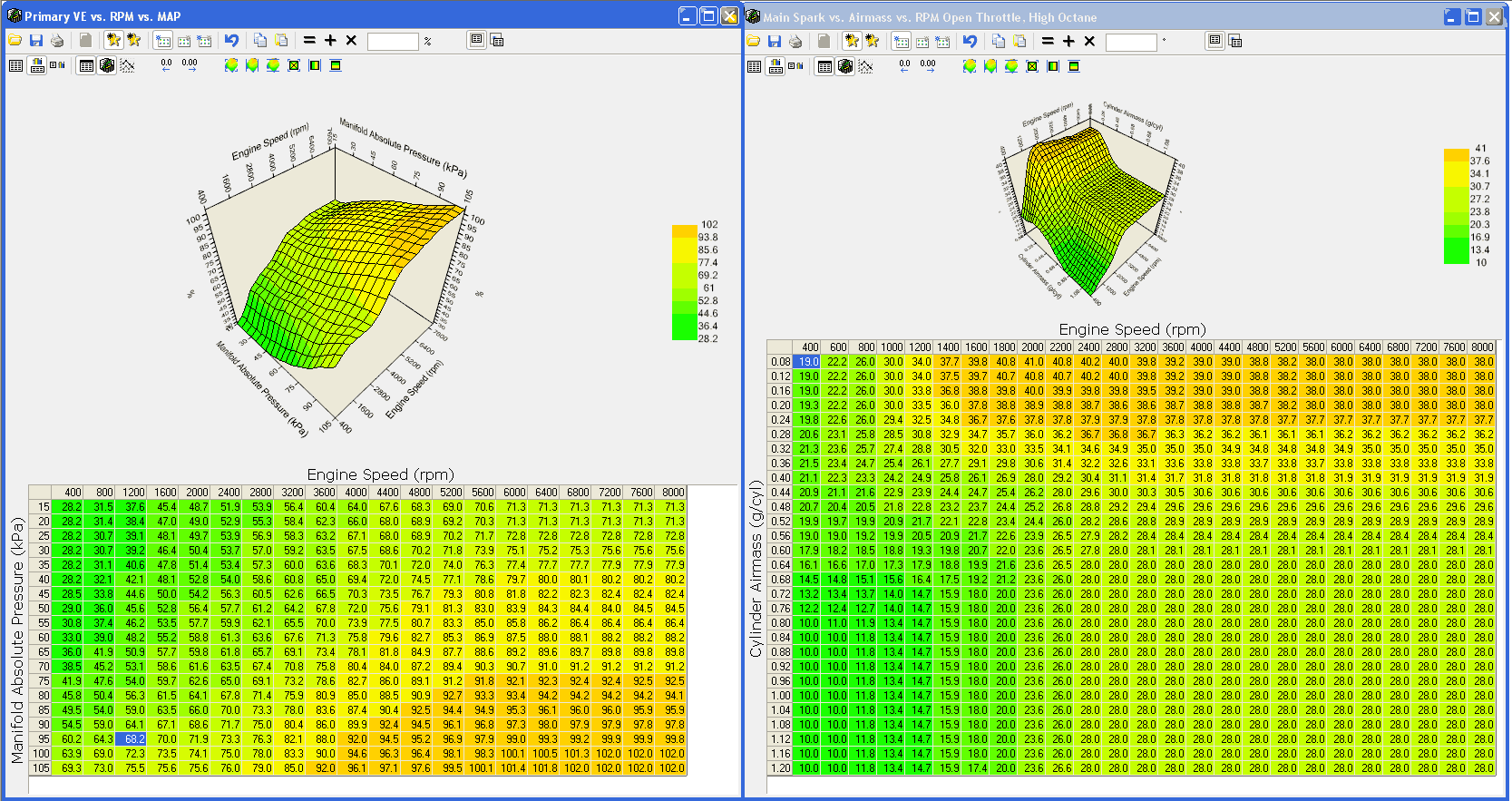Print the Primary VE table
The width and height of the screenshot is (1512, 801).
point(57,40)
